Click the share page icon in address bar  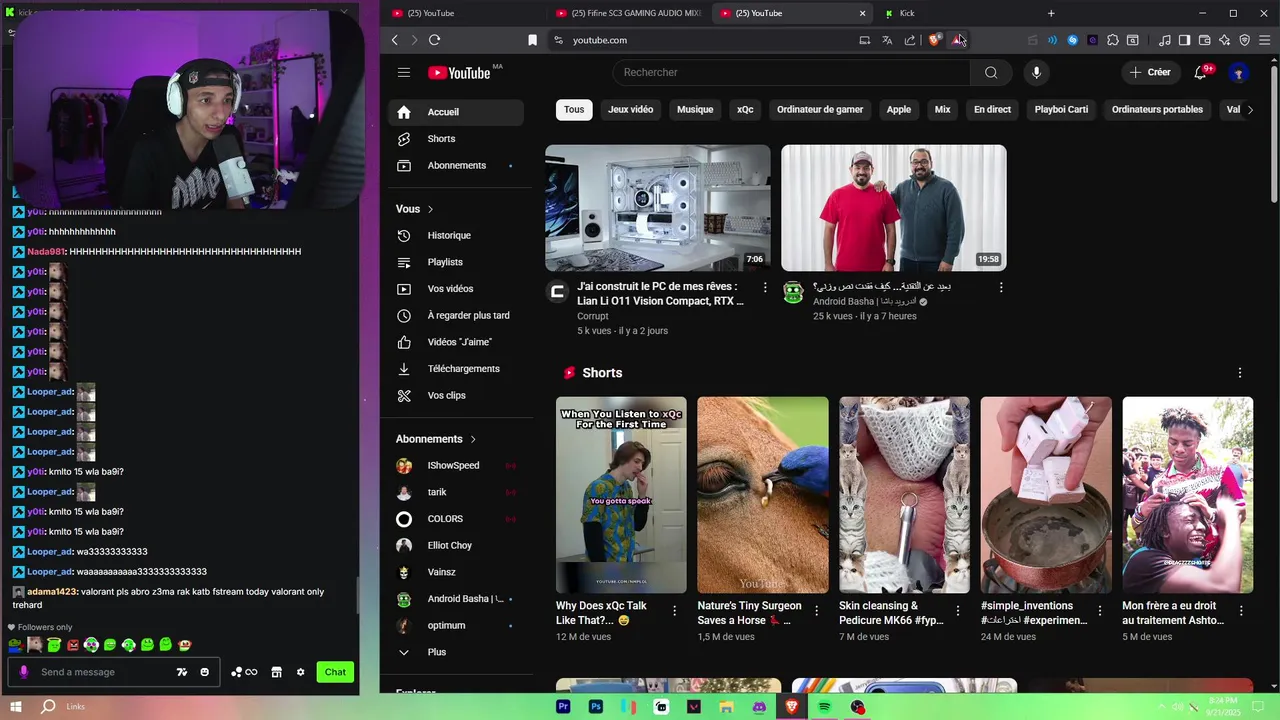[x=910, y=40]
